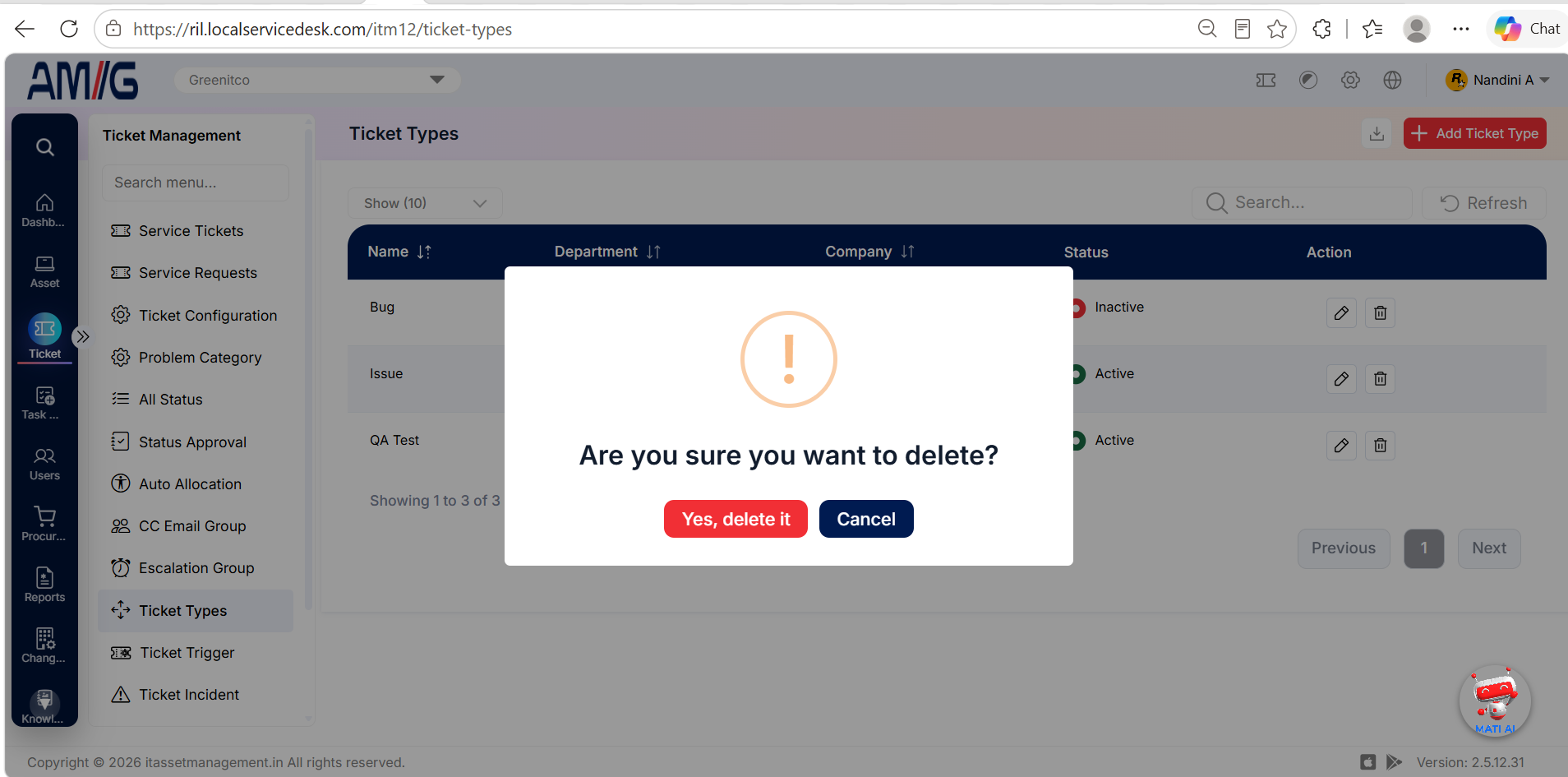The height and width of the screenshot is (777, 1568).
Task: Click the header settings gear icon
Action: tap(1350, 80)
